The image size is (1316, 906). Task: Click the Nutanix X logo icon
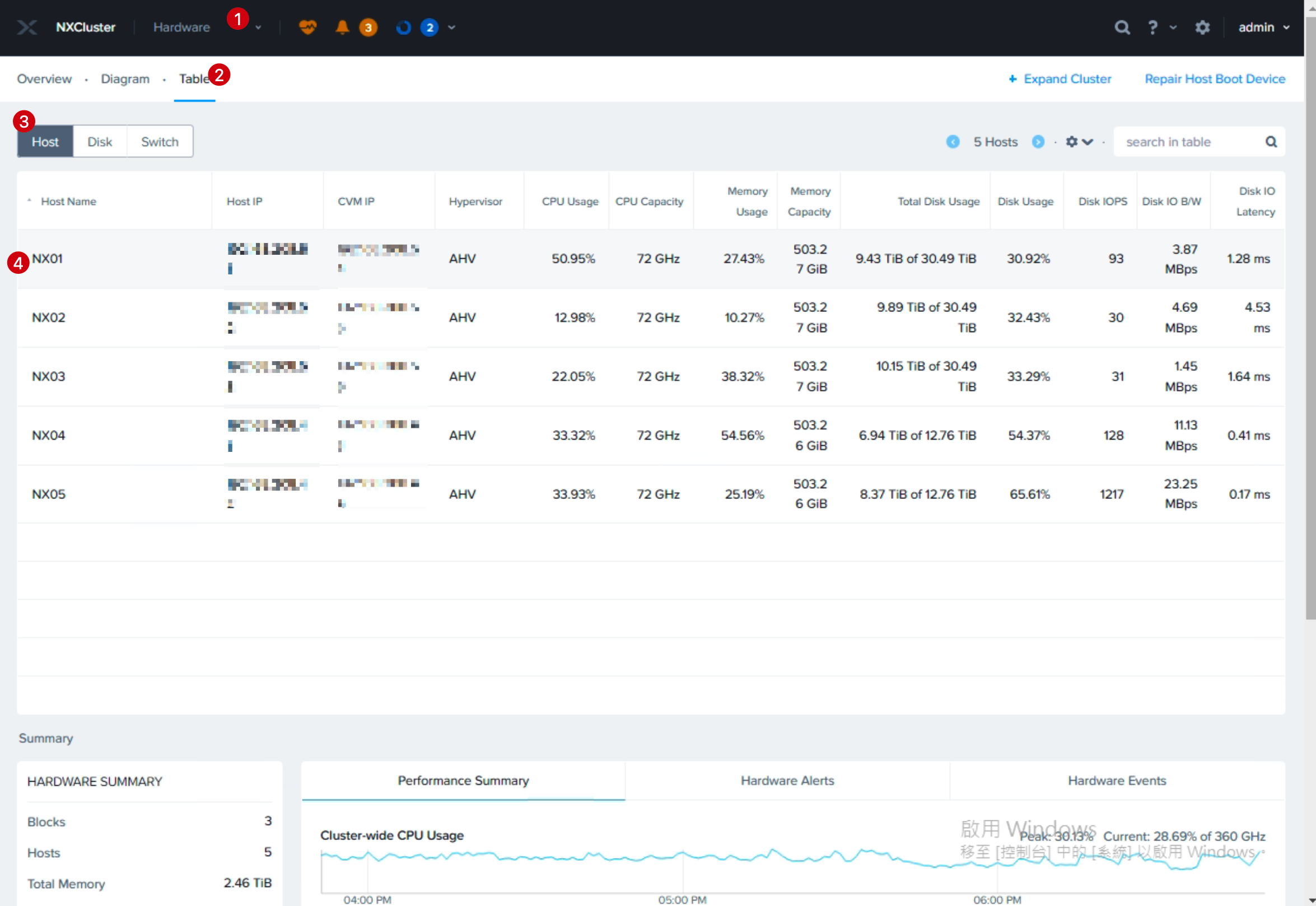pyautogui.click(x=27, y=27)
